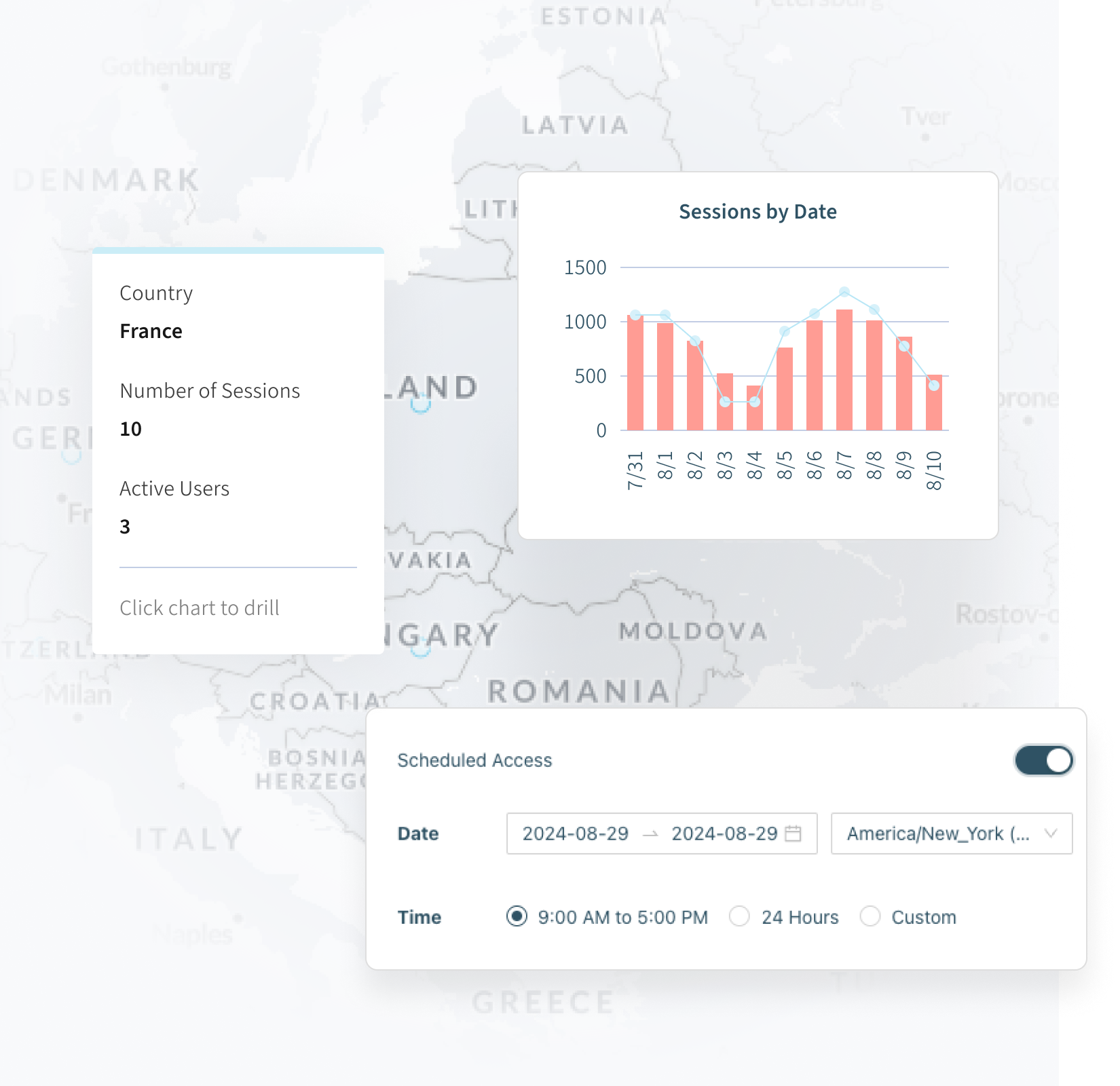
Task: Click the ROMANIA label on the map
Action: [x=579, y=692]
